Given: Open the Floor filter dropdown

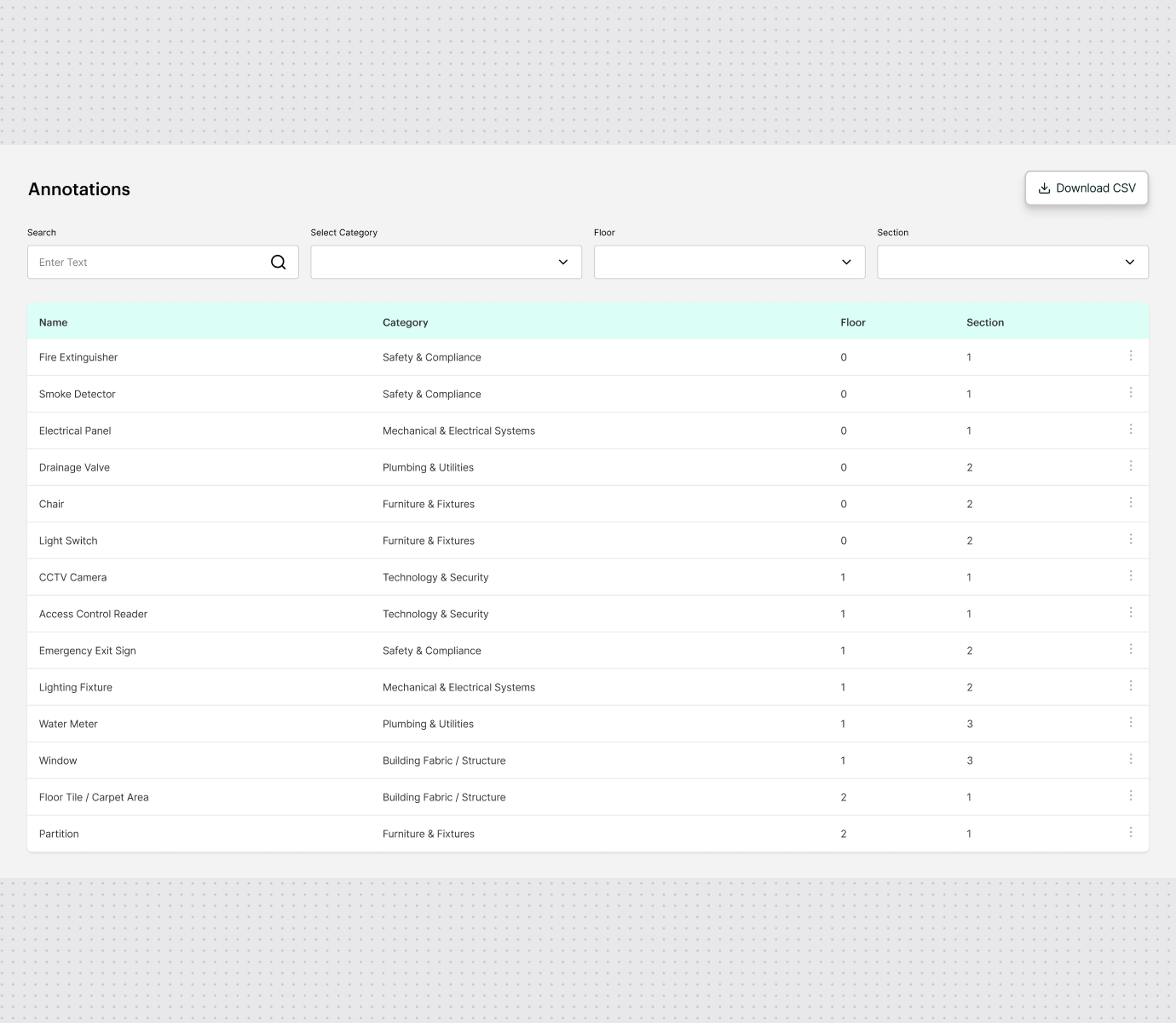Looking at the screenshot, I should click(x=729, y=263).
